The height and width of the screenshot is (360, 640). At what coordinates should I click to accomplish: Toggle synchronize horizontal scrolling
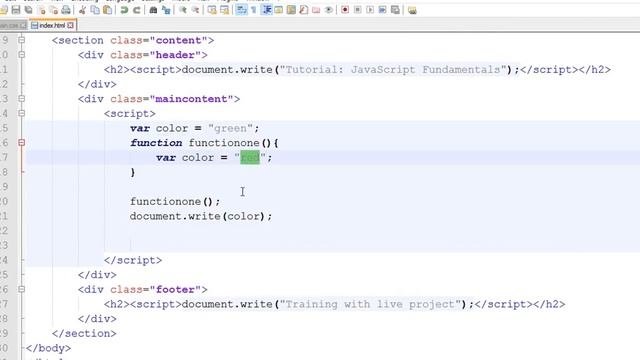(x=224, y=10)
